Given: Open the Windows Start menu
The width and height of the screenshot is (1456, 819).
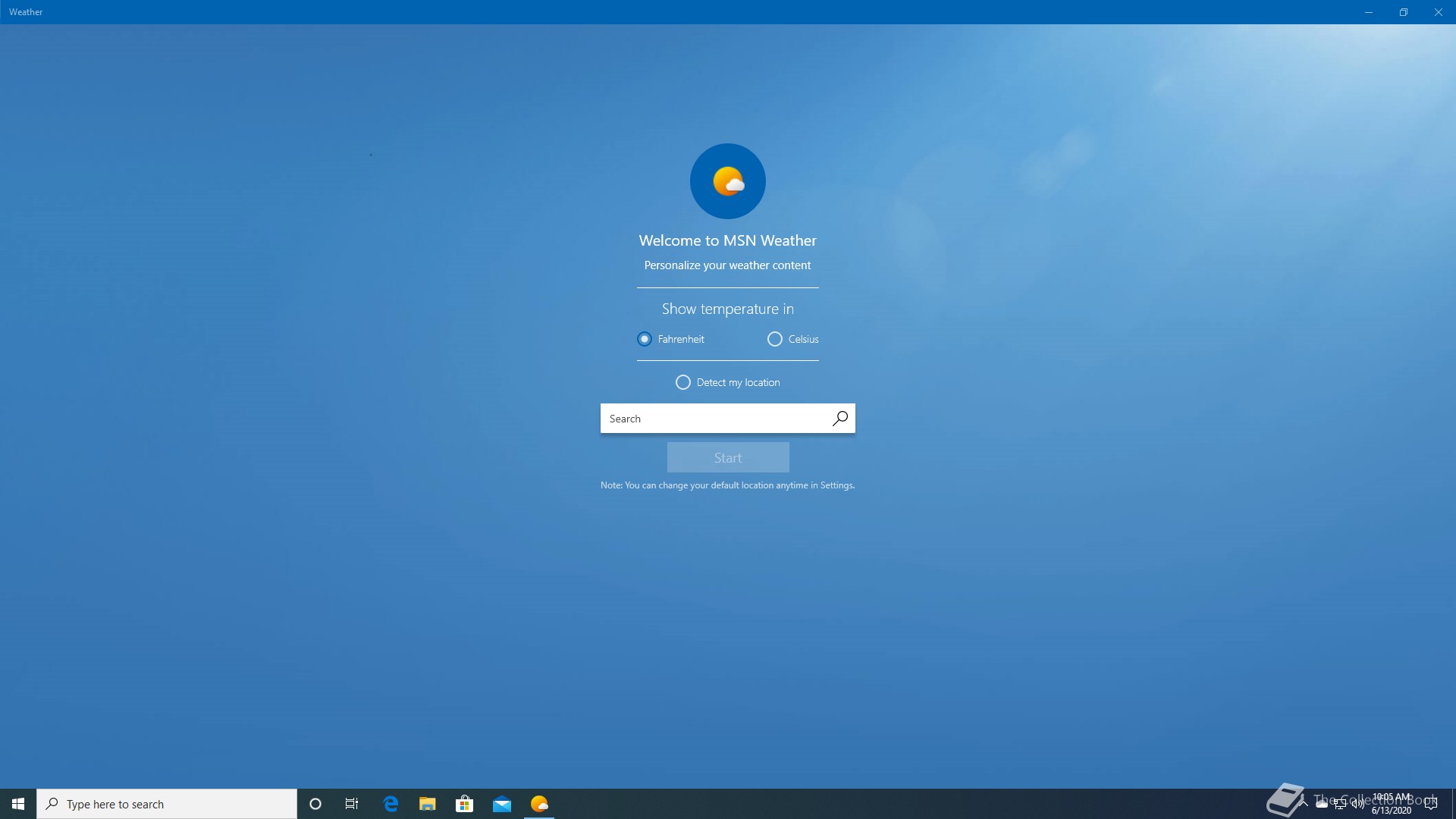Looking at the screenshot, I should pos(18,804).
